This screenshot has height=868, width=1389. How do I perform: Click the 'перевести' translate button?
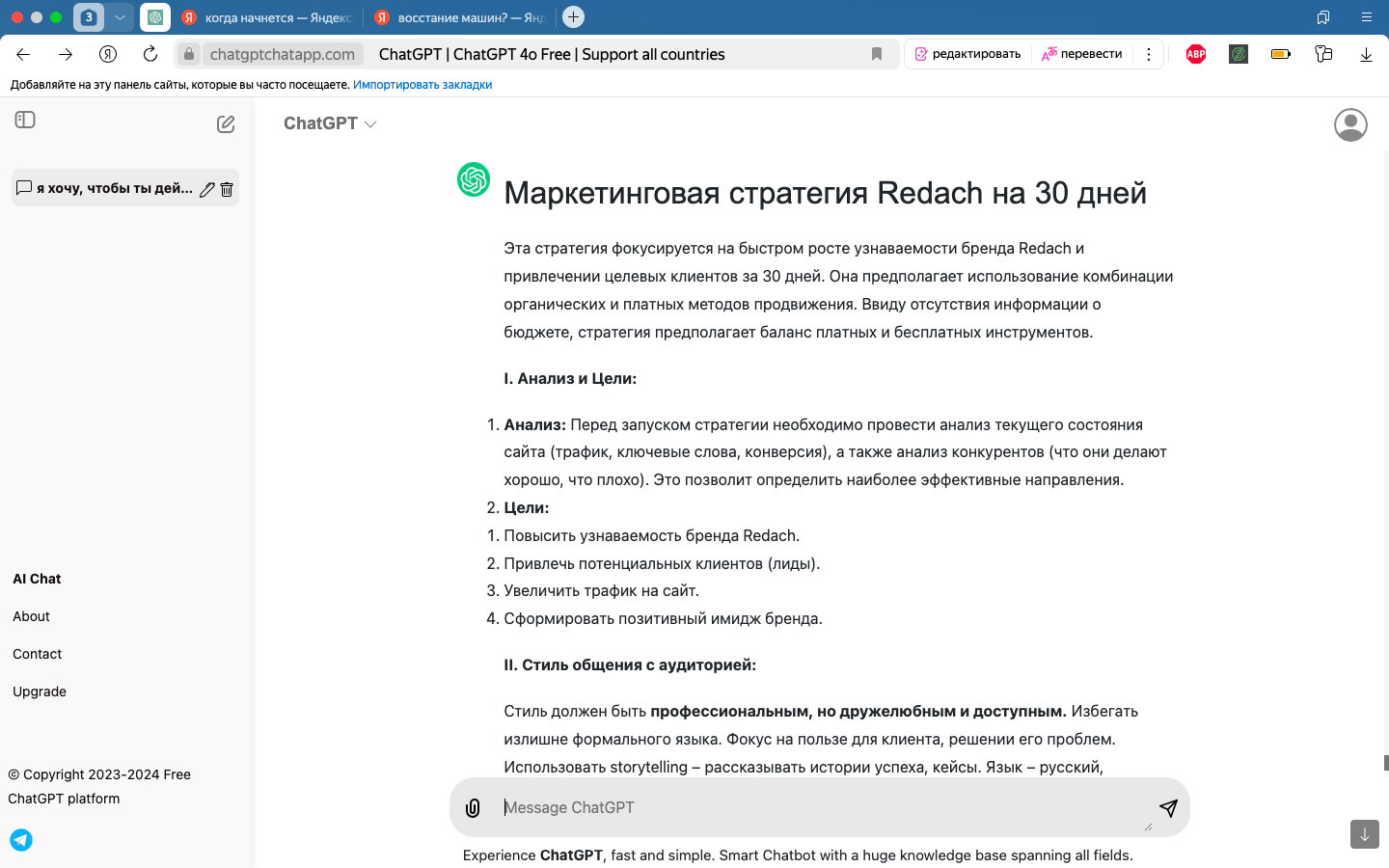(x=1081, y=54)
